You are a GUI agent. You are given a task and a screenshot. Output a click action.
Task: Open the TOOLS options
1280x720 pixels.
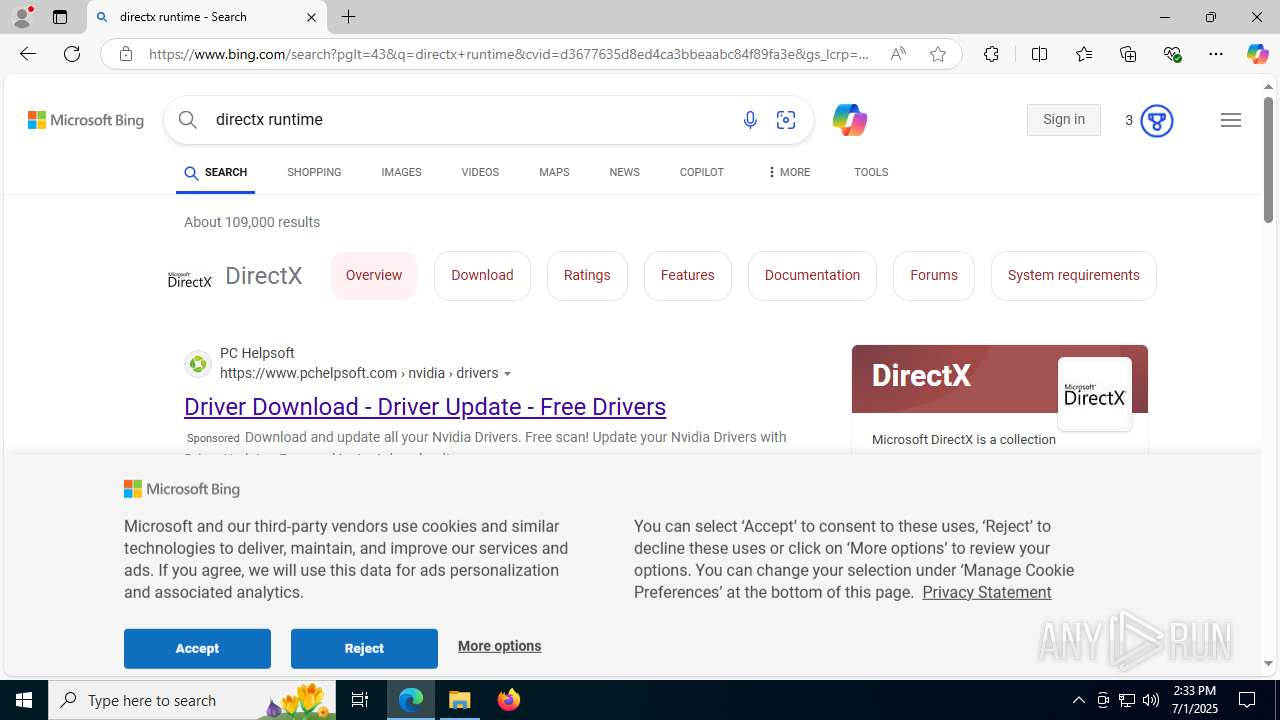[871, 172]
